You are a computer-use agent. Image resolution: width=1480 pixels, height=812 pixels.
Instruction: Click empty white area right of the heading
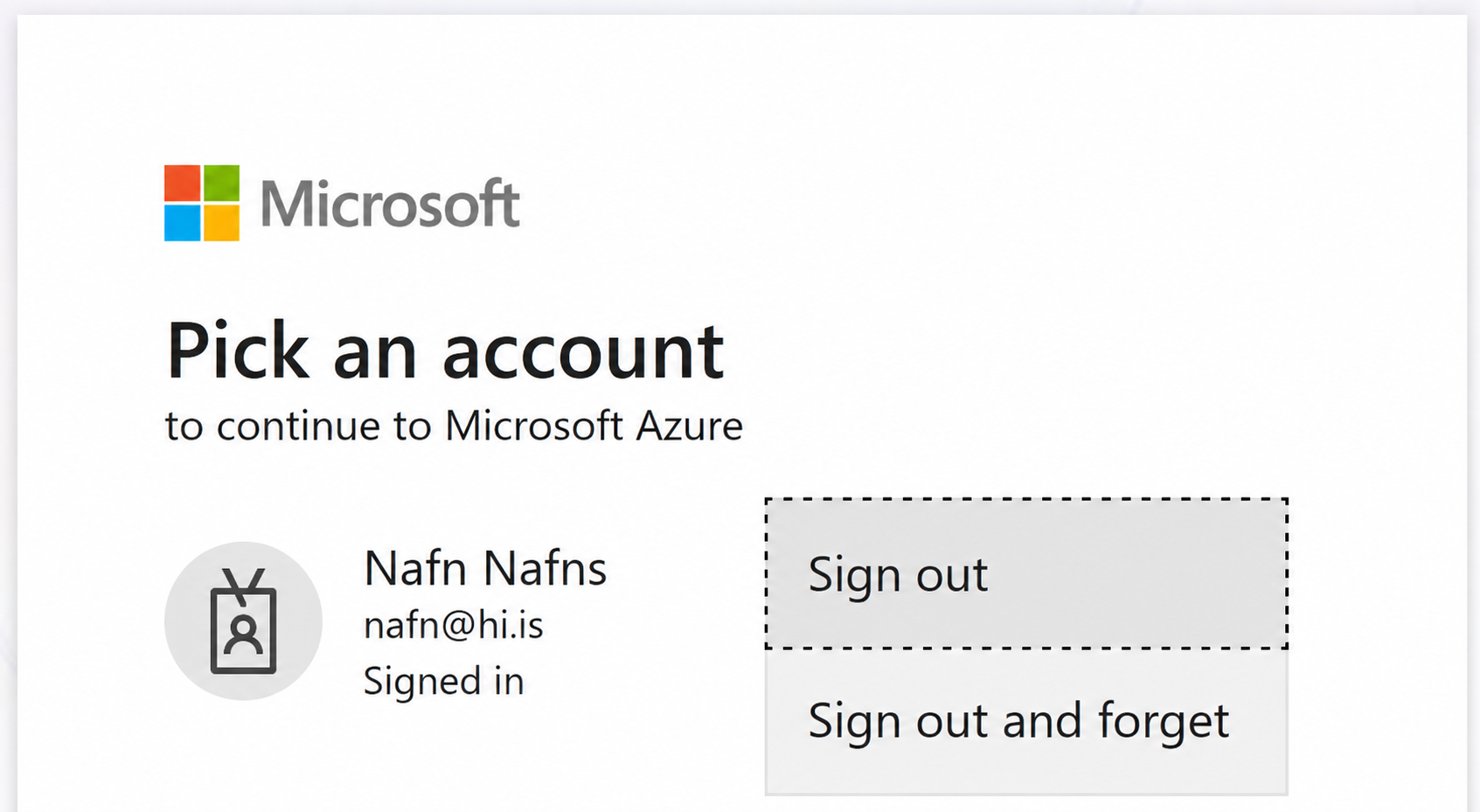point(1093,350)
